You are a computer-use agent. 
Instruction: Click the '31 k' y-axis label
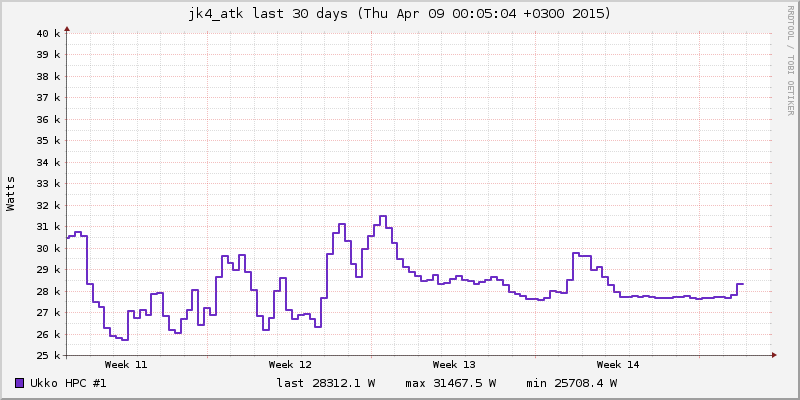pyautogui.click(x=49, y=227)
